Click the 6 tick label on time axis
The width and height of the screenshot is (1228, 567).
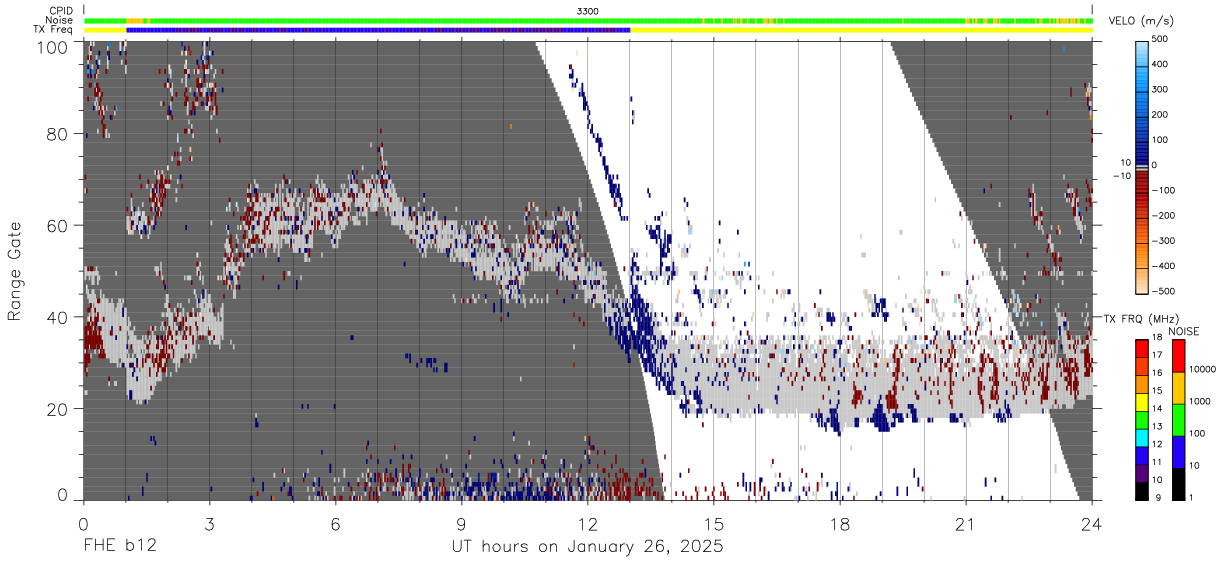point(335,524)
